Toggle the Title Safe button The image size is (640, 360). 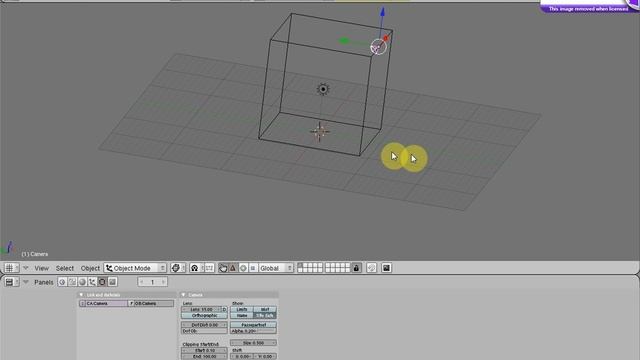coord(265,316)
